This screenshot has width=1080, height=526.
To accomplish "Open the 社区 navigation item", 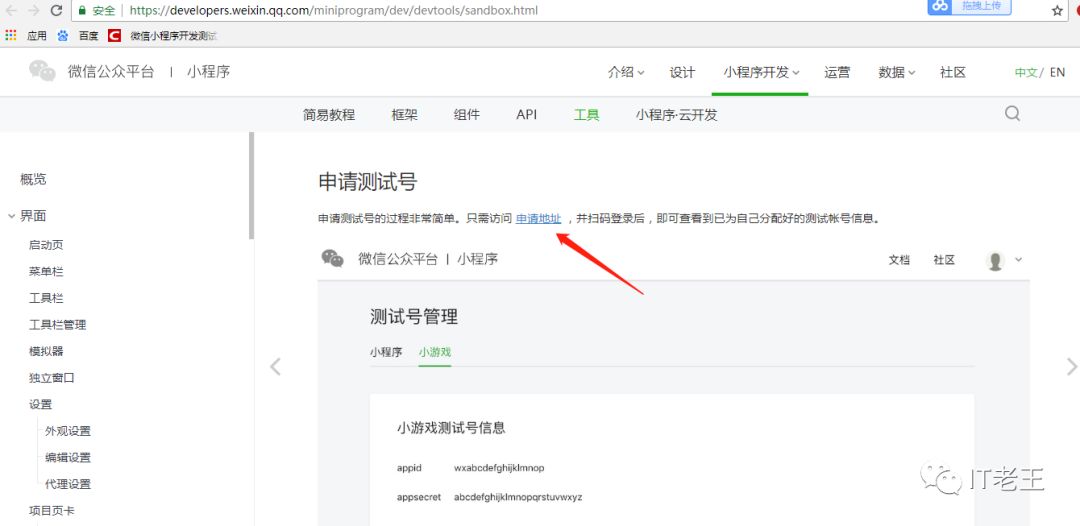I will pyautogui.click(x=953, y=72).
